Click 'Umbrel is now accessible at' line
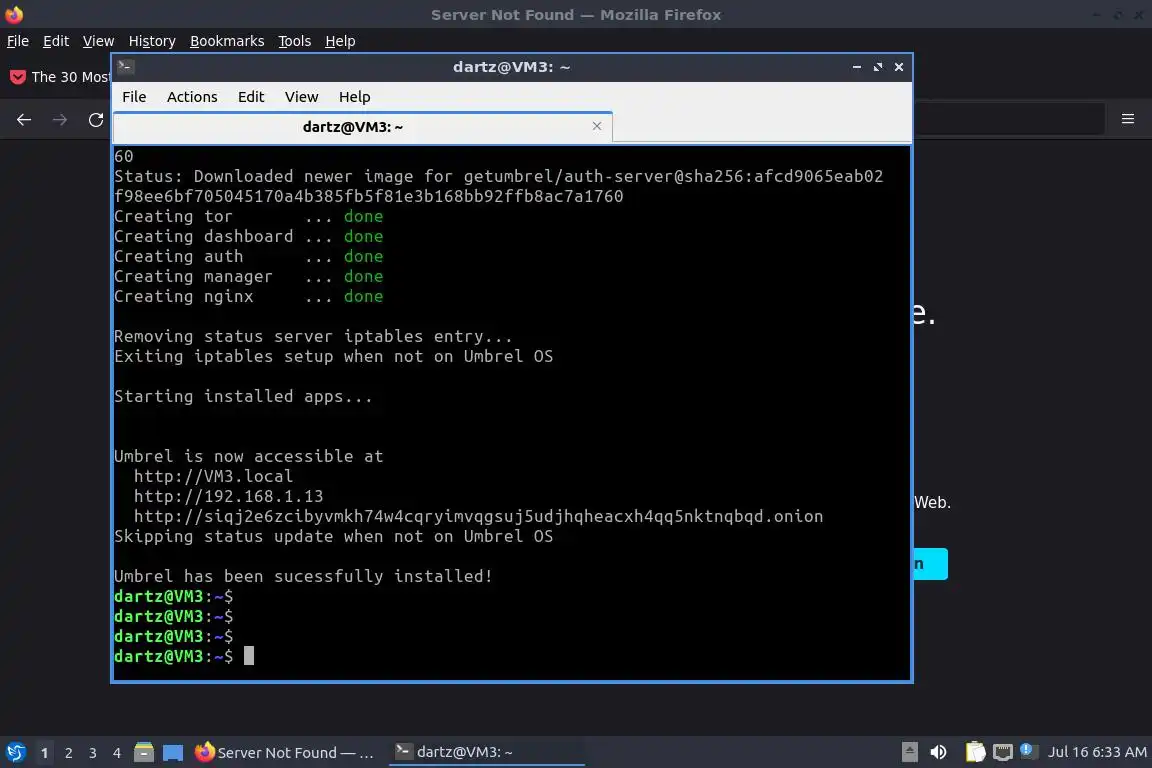Viewport: 1152px width, 768px height. point(248,456)
